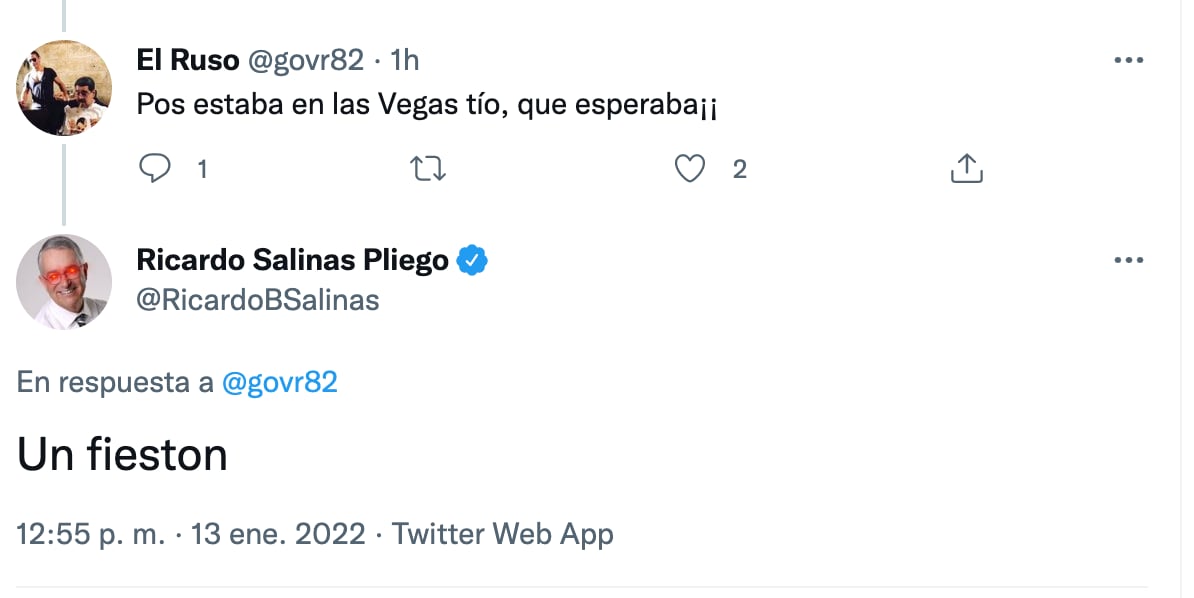1194x598 pixels.
Task: Open the share menu on El Ruso's tweet
Action: 966,169
